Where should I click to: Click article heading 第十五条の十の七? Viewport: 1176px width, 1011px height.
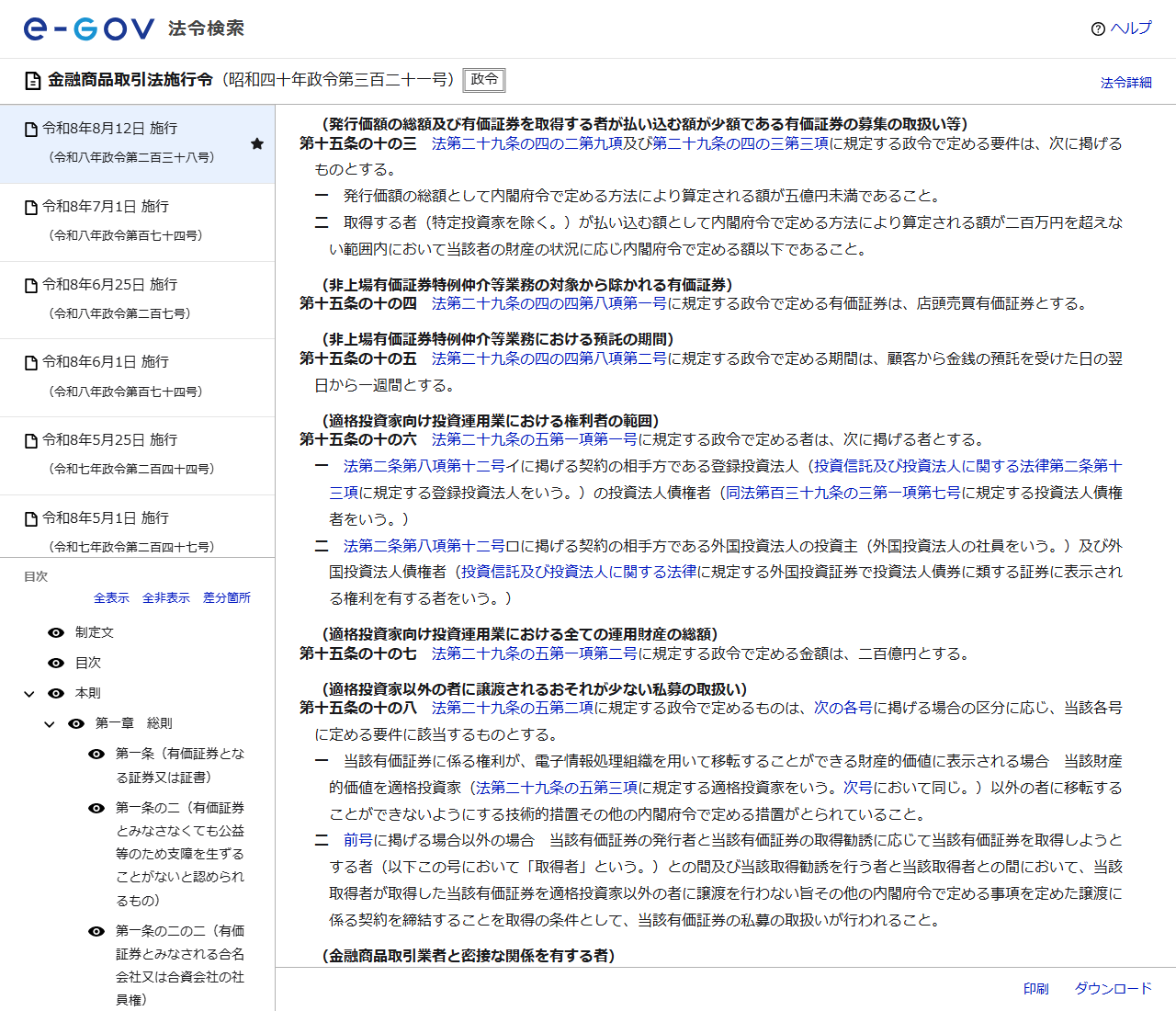pyautogui.click(x=358, y=653)
